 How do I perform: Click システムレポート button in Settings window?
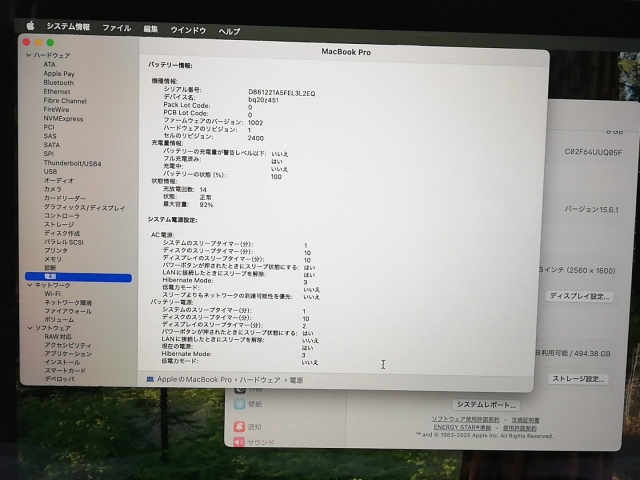pyautogui.click(x=486, y=404)
